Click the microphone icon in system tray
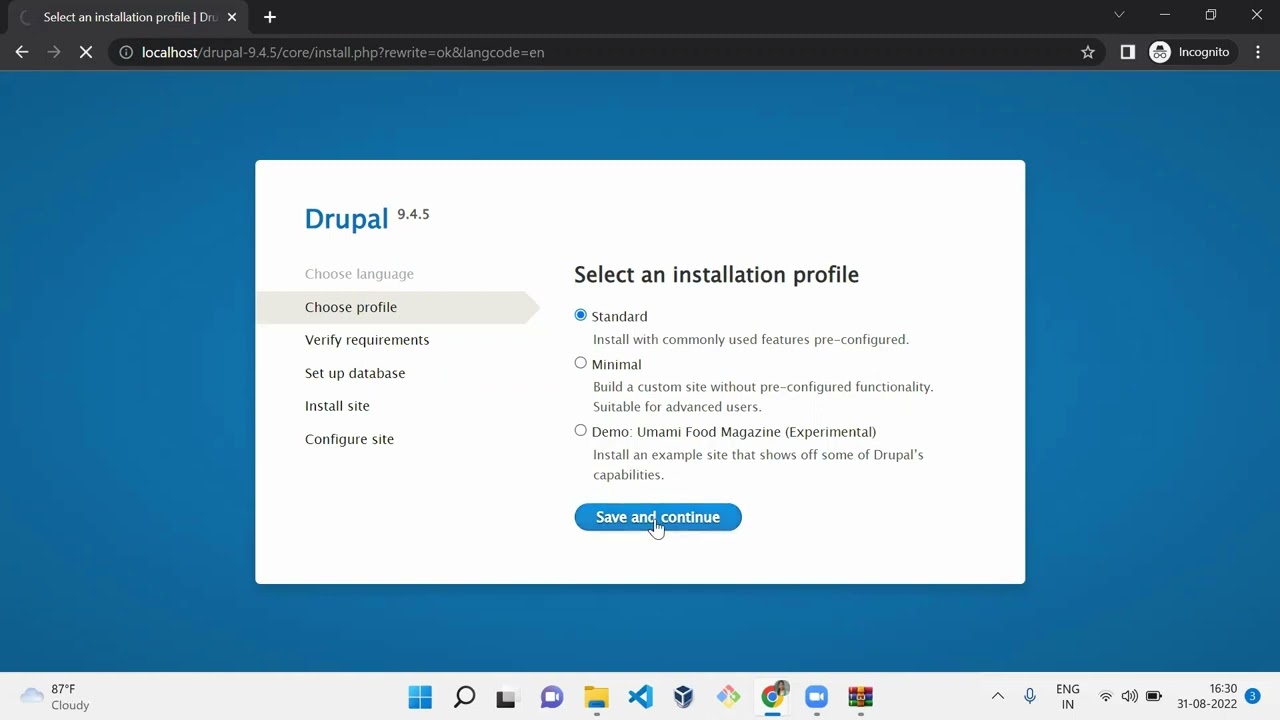The width and height of the screenshot is (1280, 720). (x=1030, y=696)
